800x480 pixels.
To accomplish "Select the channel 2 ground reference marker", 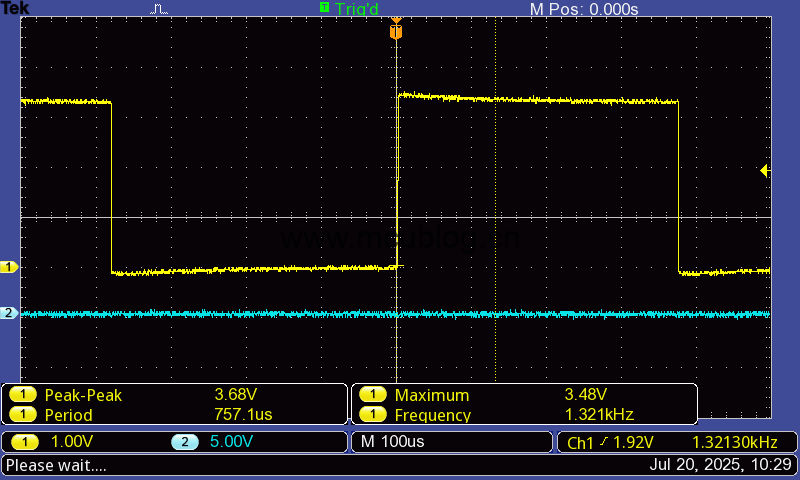I will pyautogui.click(x=10, y=313).
